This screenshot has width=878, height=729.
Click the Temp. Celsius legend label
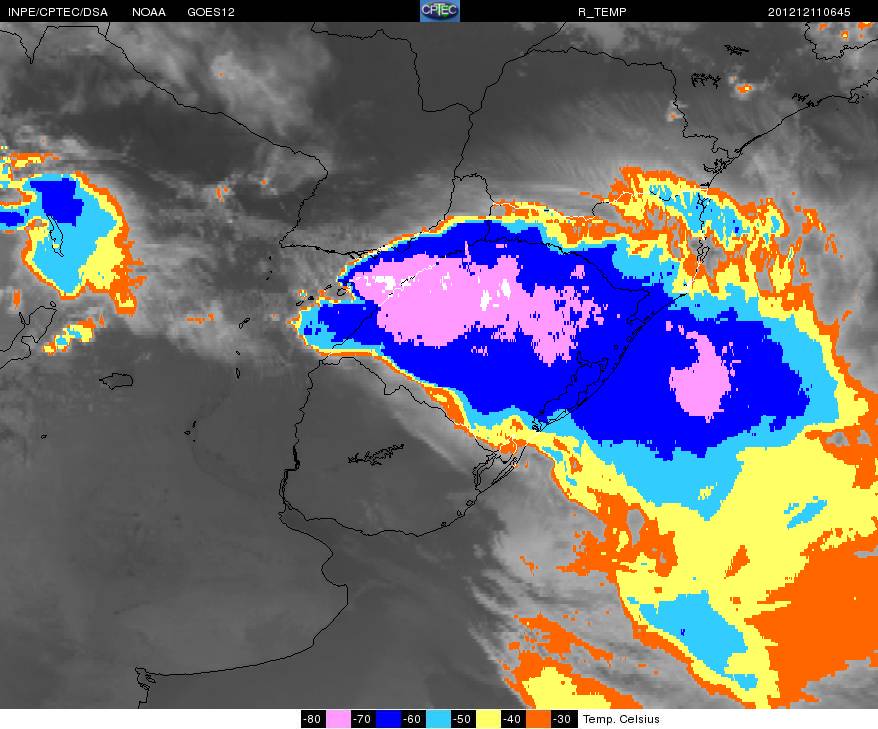click(x=621, y=719)
